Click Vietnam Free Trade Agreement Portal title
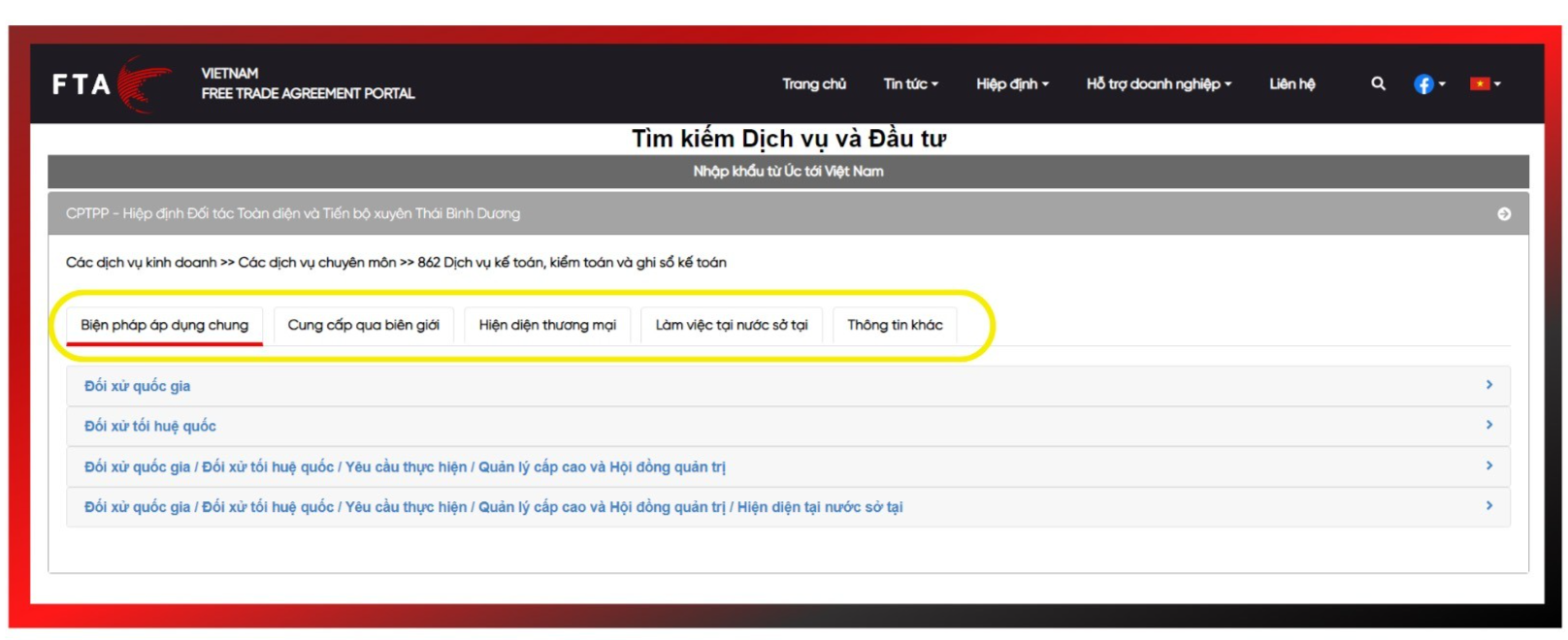 pyautogui.click(x=308, y=83)
